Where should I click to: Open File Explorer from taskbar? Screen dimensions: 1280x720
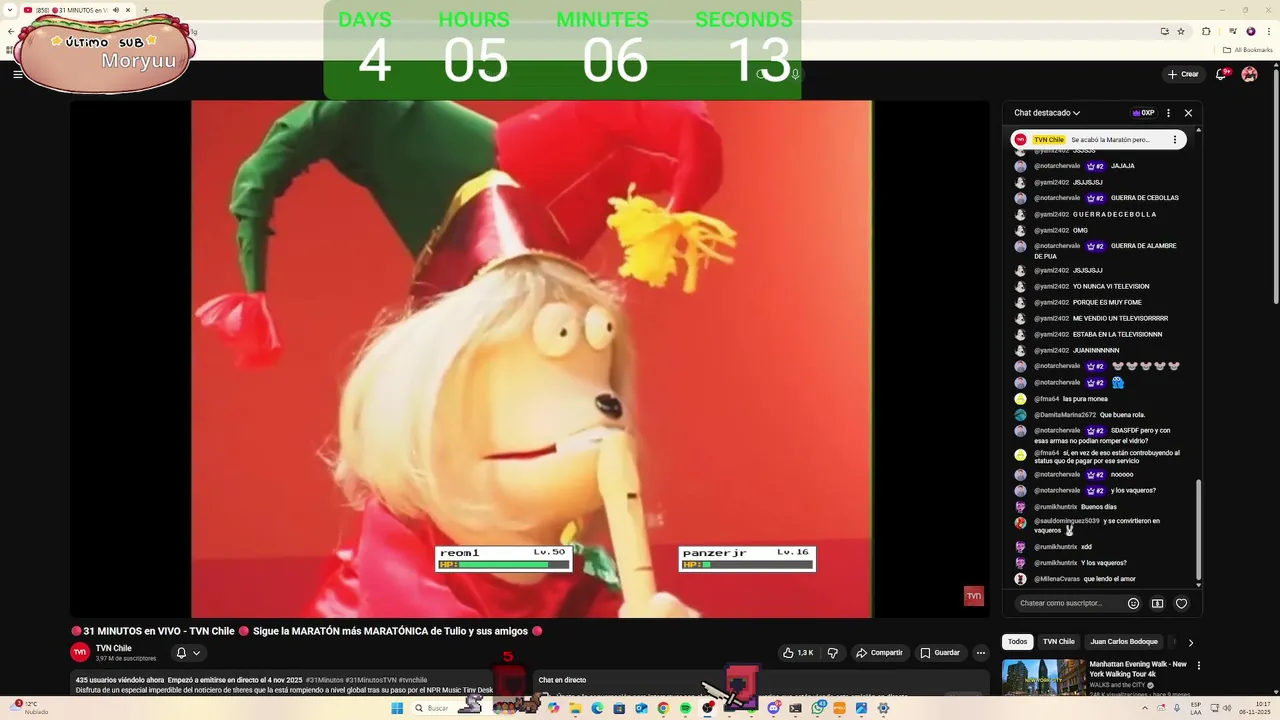tap(575, 708)
